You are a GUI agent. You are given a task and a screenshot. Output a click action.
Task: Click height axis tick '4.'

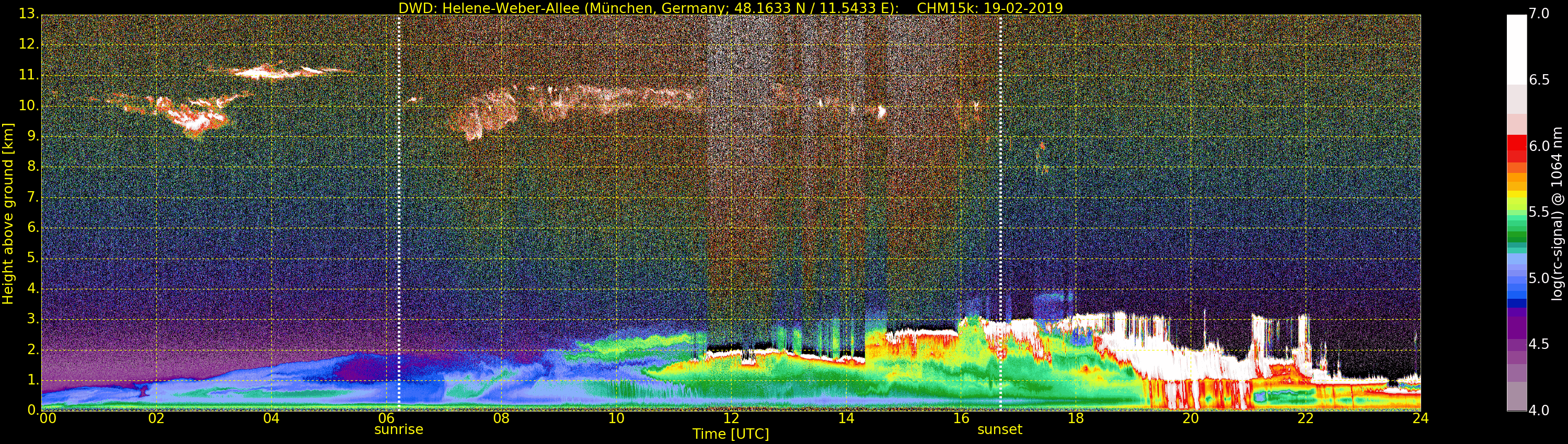click(x=32, y=288)
